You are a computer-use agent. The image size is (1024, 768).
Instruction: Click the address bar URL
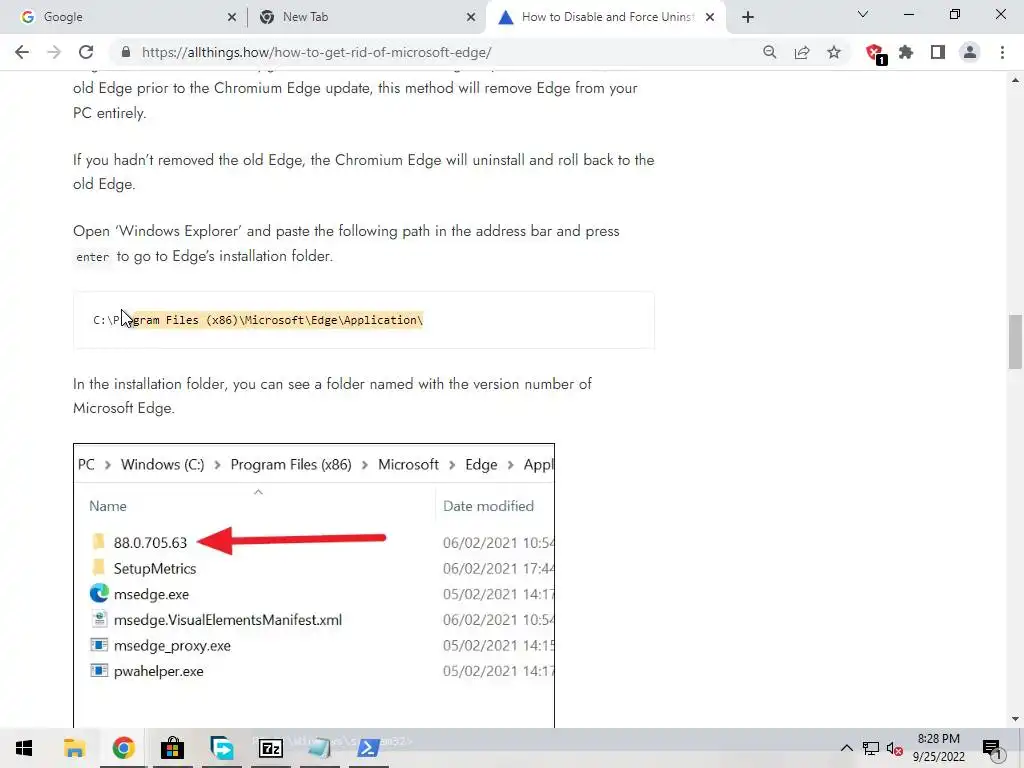coord(317,52)
